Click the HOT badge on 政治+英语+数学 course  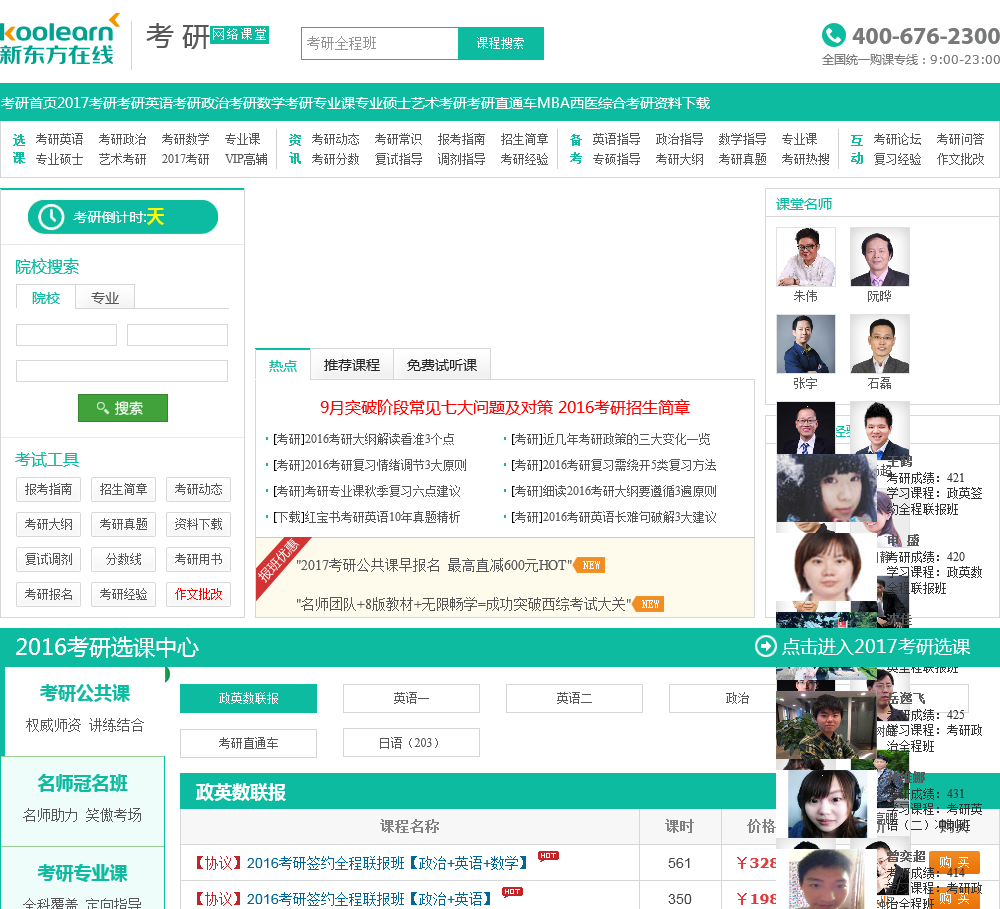point(548,856)
